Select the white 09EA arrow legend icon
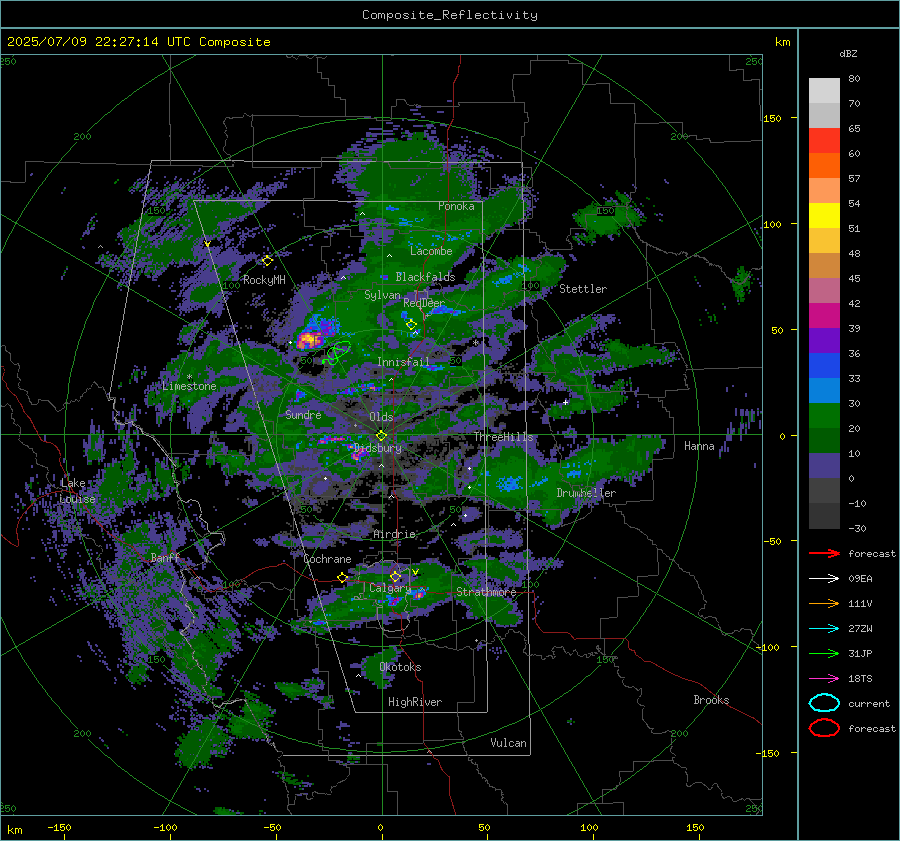900x841 pixels. point(824,579)
